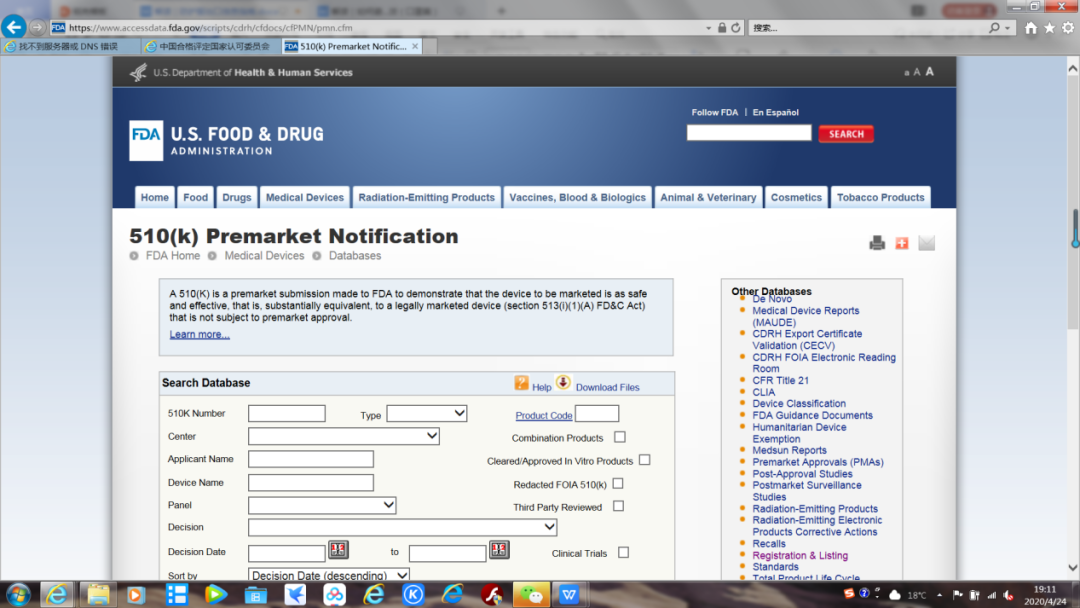Select largest text size A
The height and width of the screenshot is (608, 1080).
click(930, 72)
